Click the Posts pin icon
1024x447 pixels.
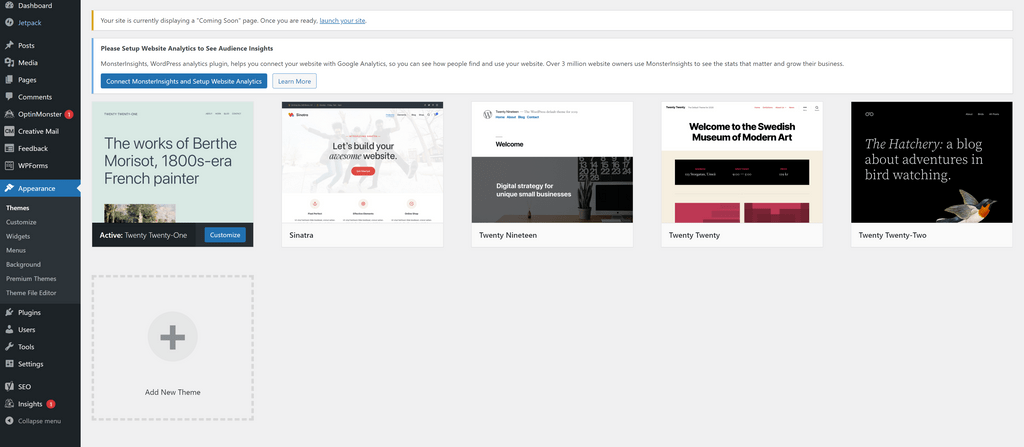click(9, 46)
